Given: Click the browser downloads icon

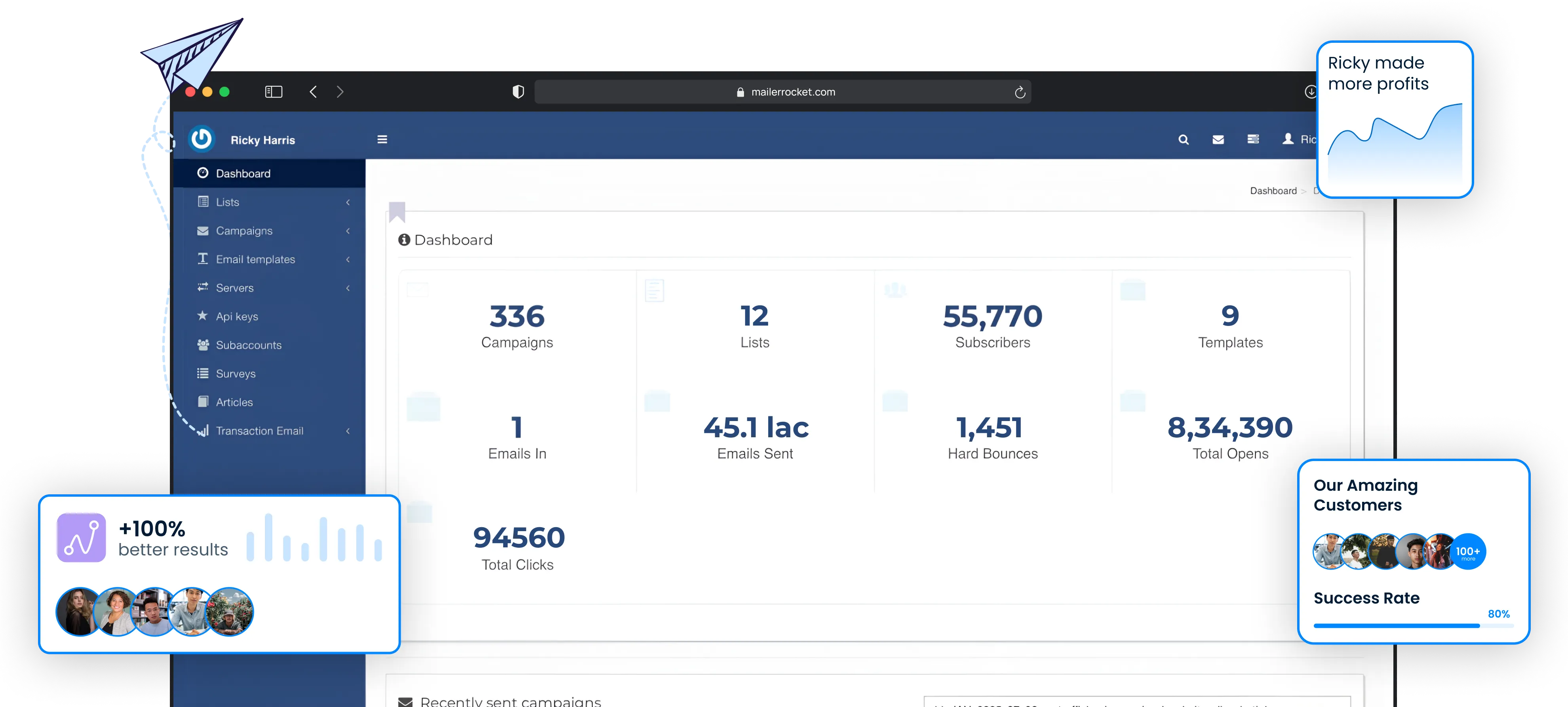Looking at the screenshot, I should [x=1311, y=91].
